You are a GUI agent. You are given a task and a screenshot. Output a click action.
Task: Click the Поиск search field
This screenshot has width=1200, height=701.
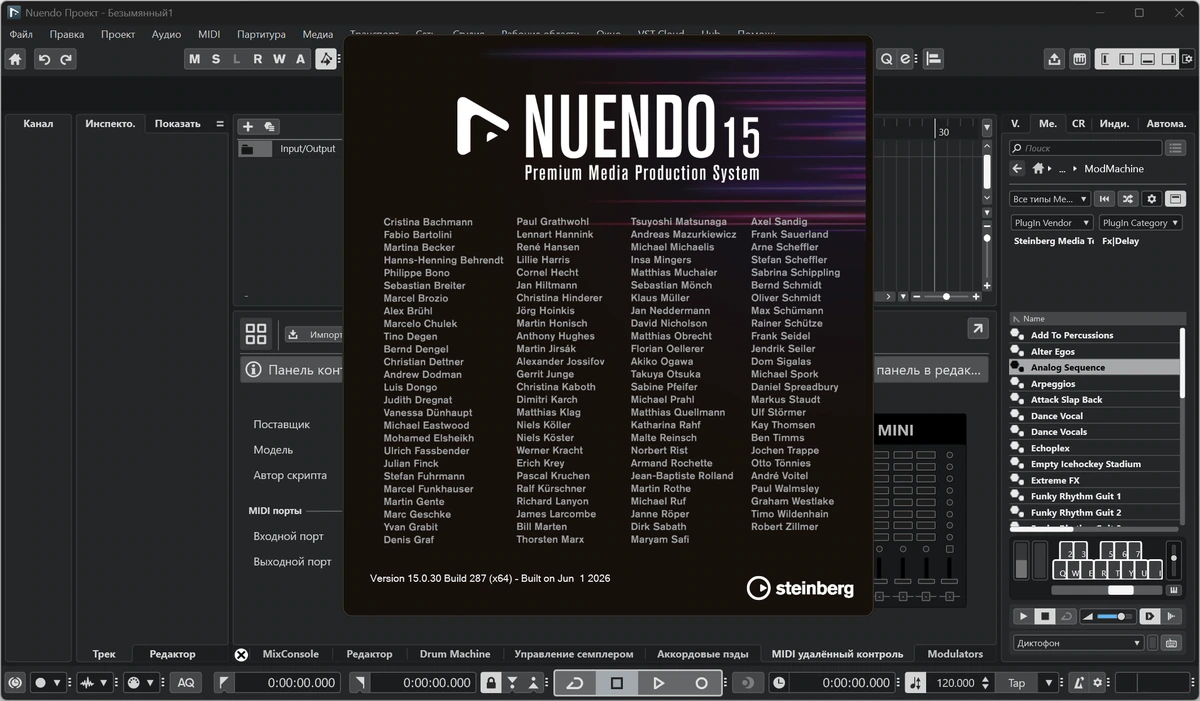coord(1086,148)
